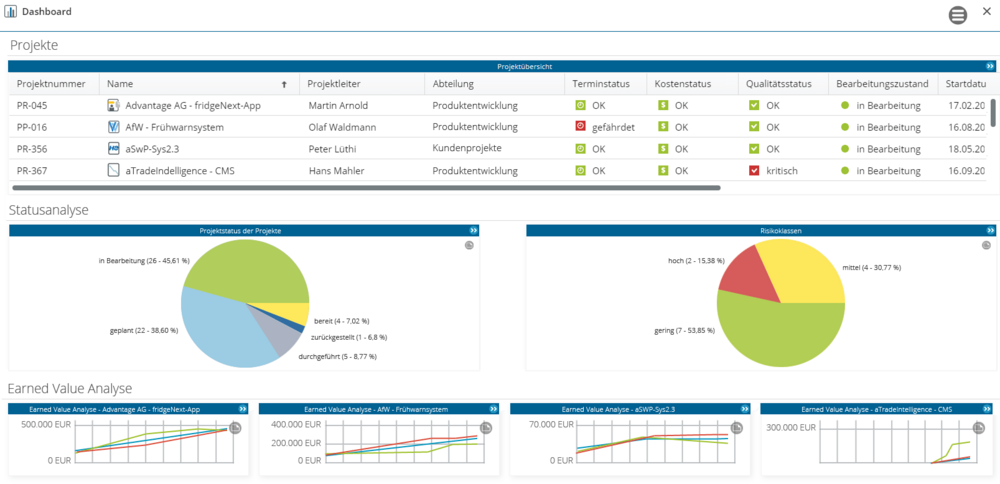Click the red 'kritisch' Qualitätsstatus checkbox
This screenshot has width=1000, height=484.
coord(755,170)
